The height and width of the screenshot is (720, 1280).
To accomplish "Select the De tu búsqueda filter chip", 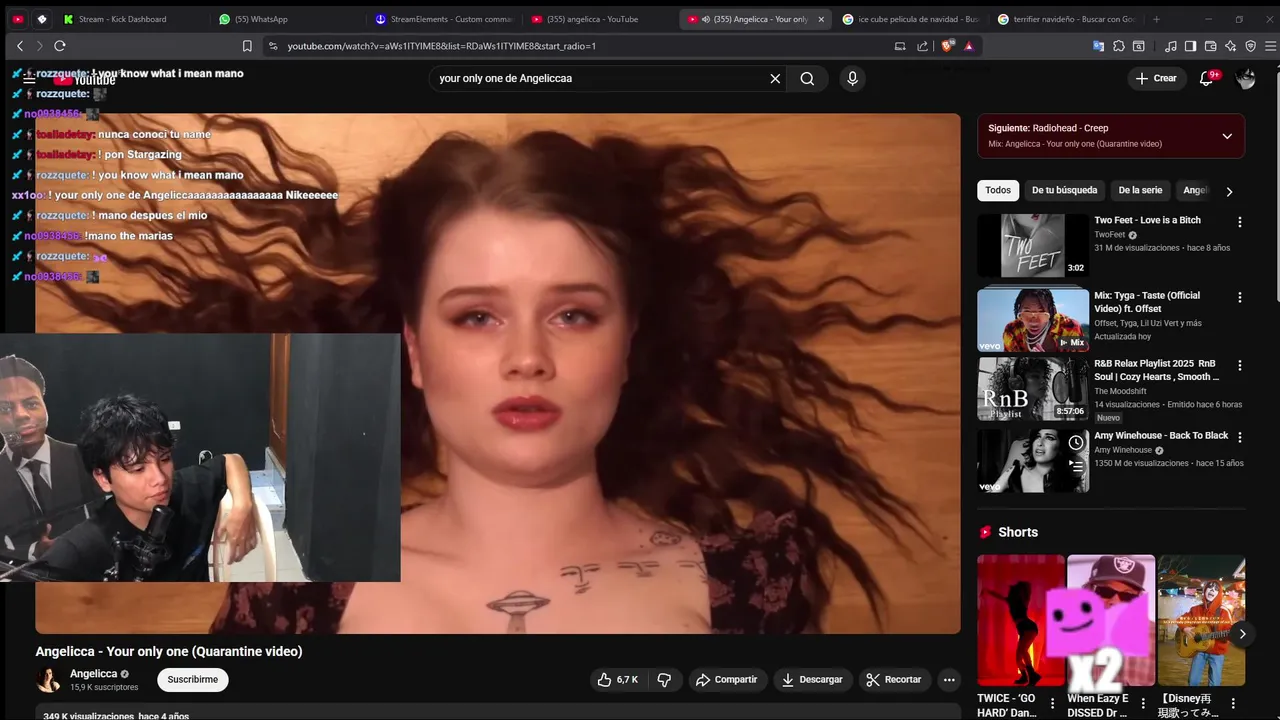I will [x=1064, y=190].
